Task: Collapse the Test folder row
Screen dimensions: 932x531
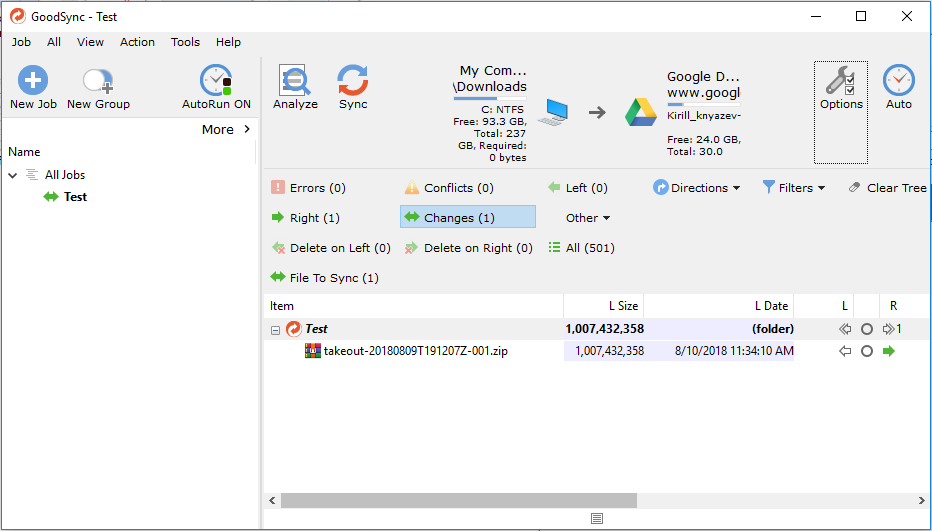Action: click(275, 329)
